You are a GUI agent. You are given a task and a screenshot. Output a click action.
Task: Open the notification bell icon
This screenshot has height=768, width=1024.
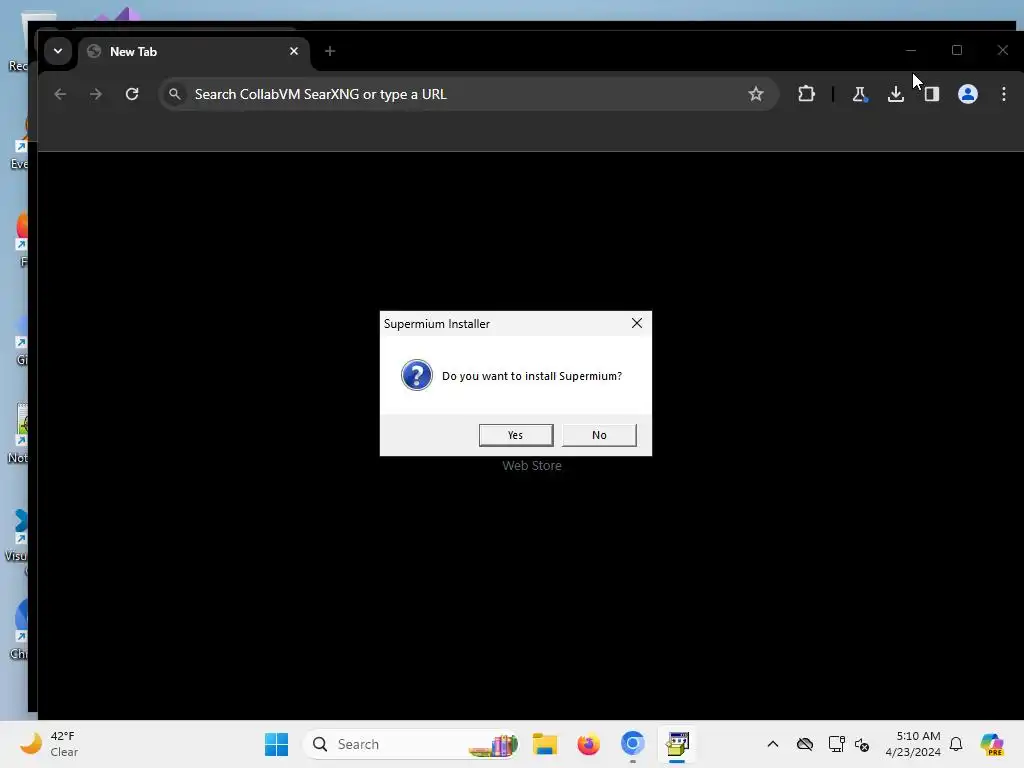(x=956, y=744)
